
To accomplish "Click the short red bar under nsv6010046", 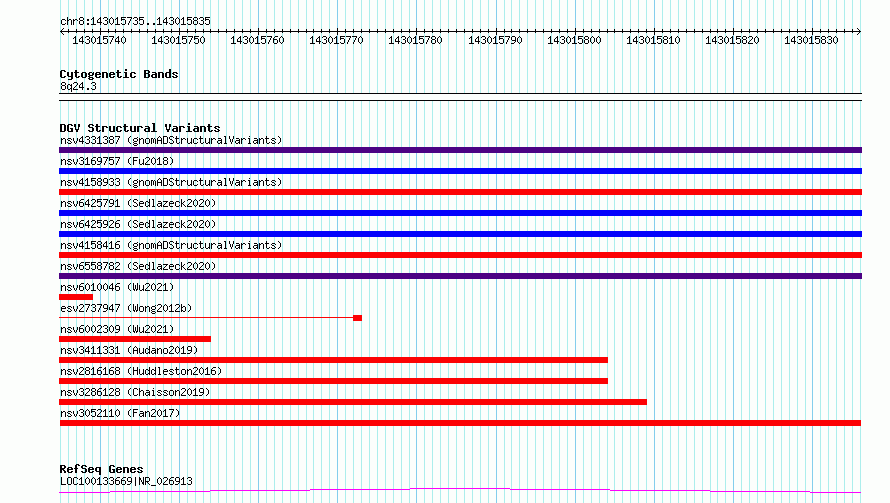I will point(76,297).
